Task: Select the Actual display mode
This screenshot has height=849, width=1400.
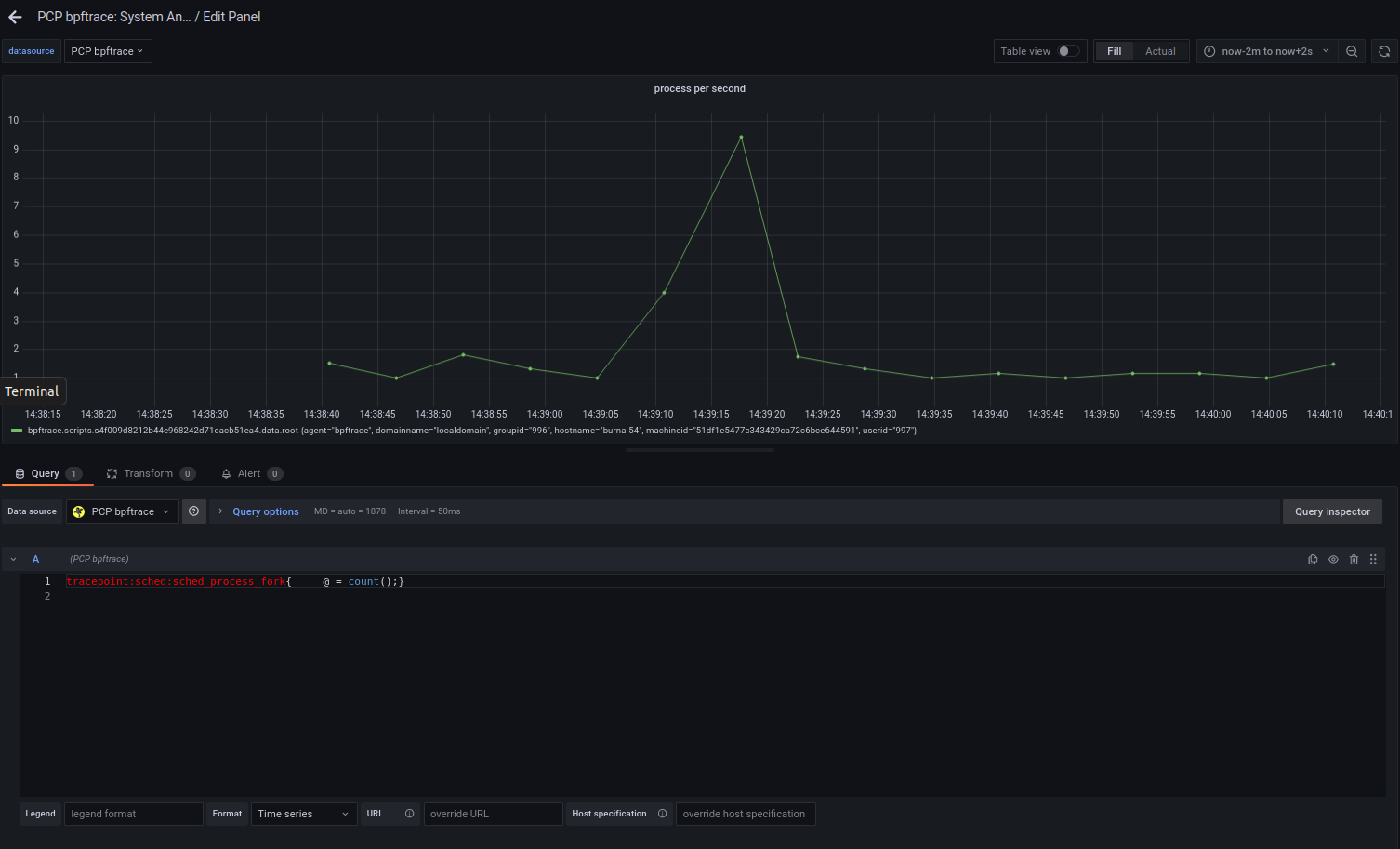Action: point(1160,51)
